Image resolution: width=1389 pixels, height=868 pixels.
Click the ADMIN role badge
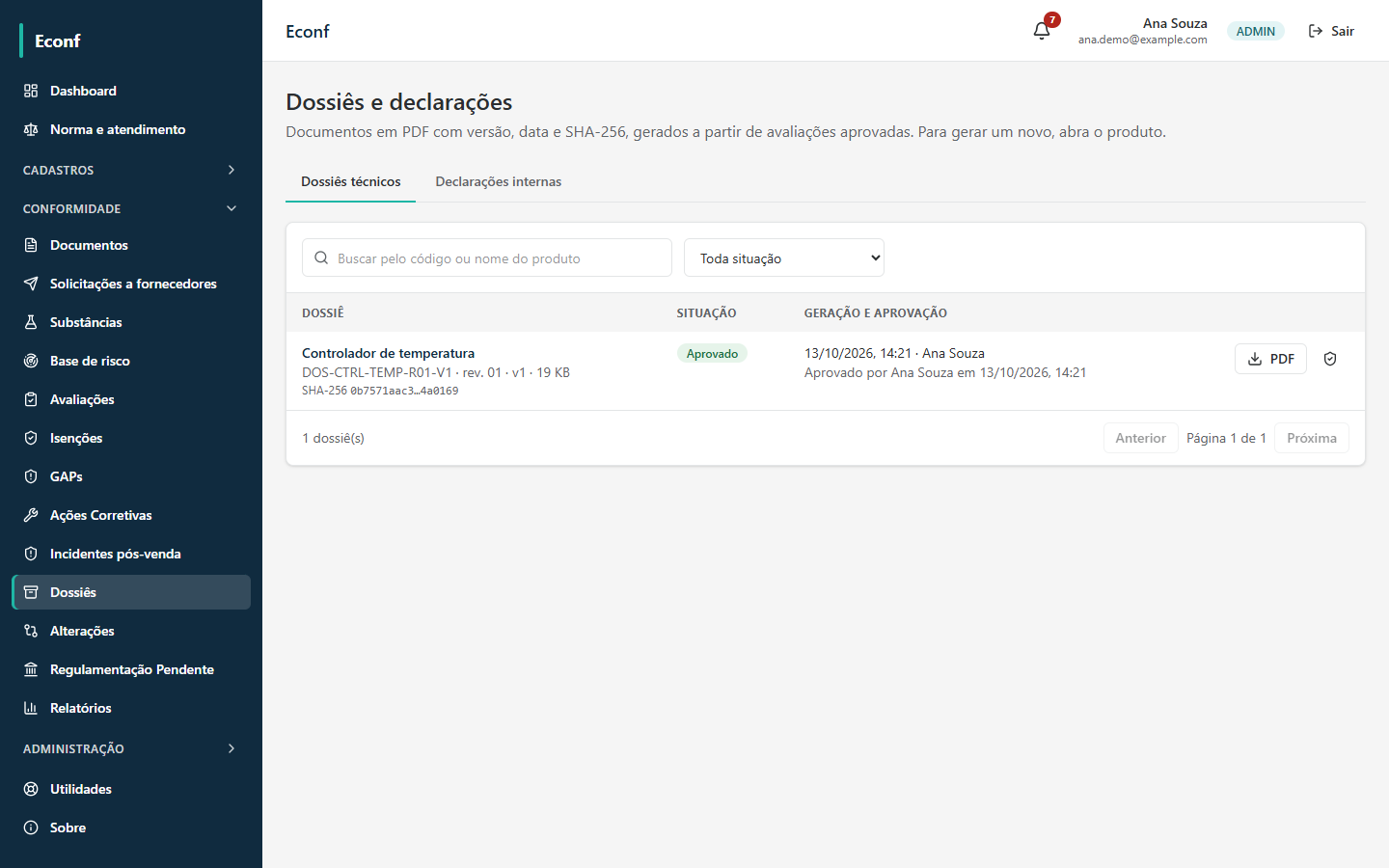1256,31
